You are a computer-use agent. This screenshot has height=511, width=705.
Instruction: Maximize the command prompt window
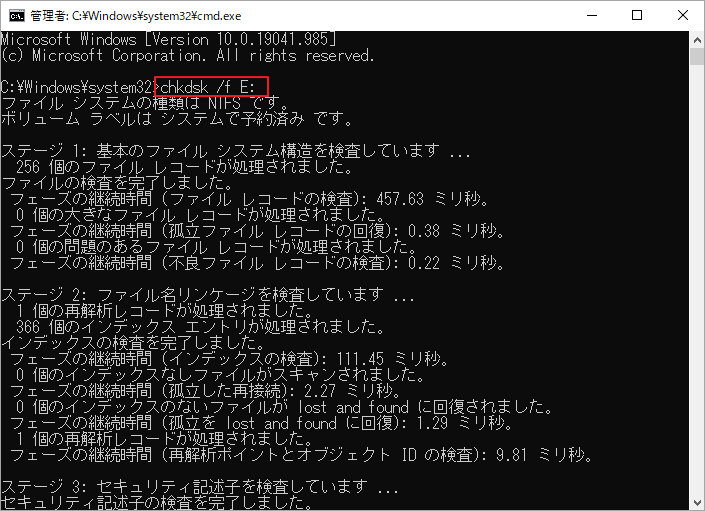pyautogui.click(x=637, y=15)
